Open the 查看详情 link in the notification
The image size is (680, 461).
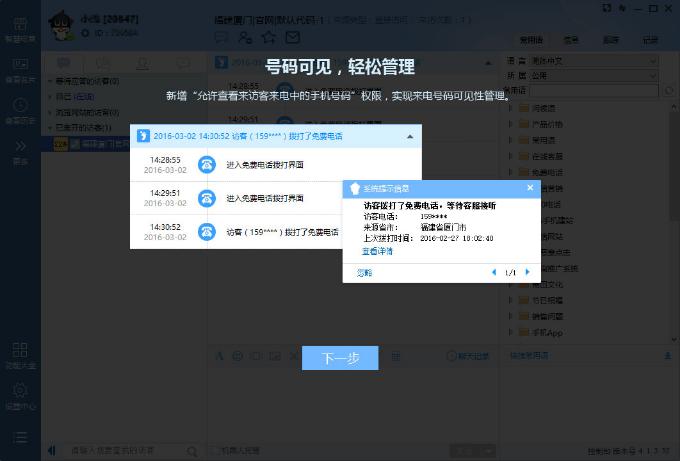click(x=376, y=252)
